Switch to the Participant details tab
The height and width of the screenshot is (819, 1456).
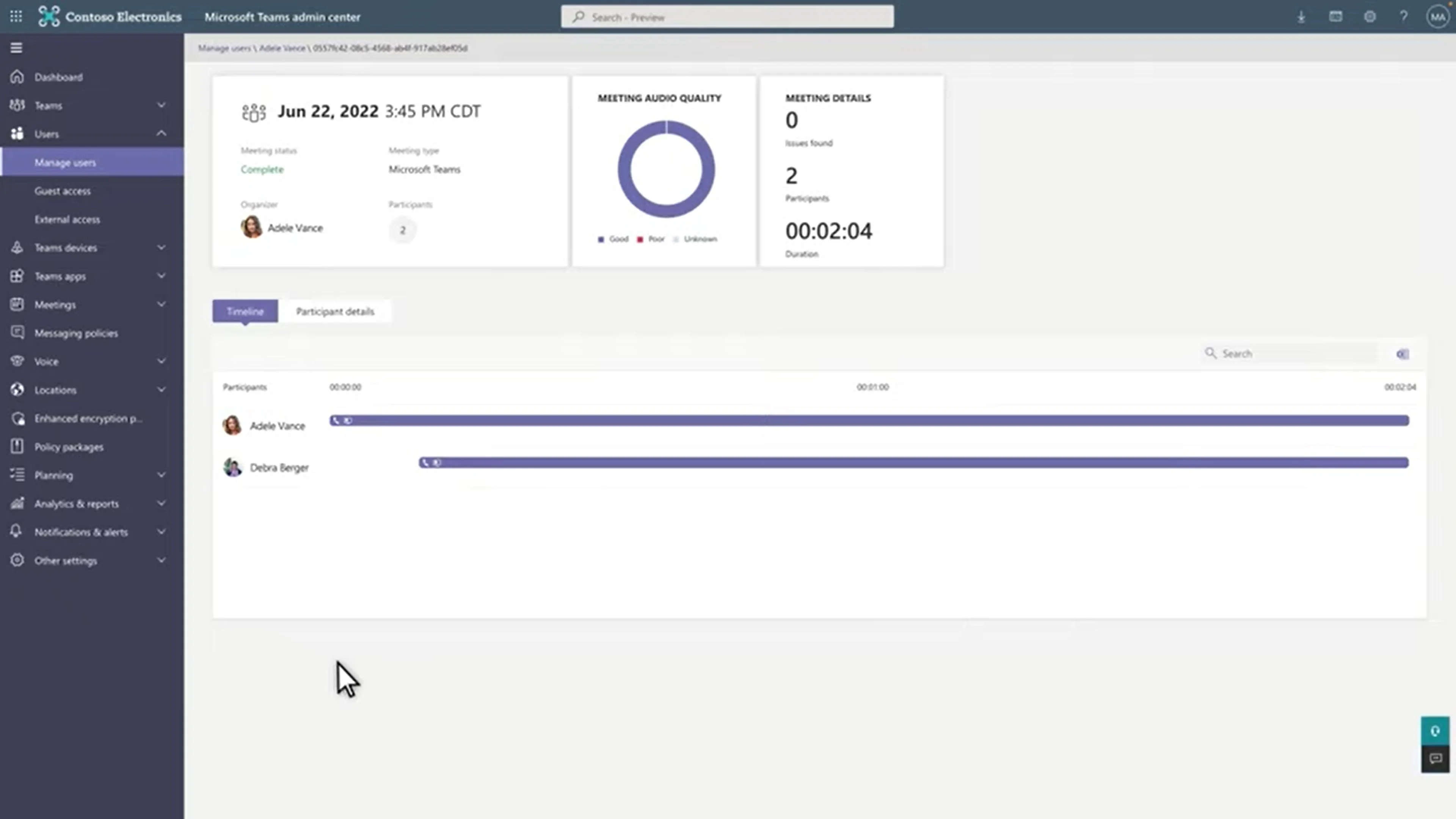(335, 311)
